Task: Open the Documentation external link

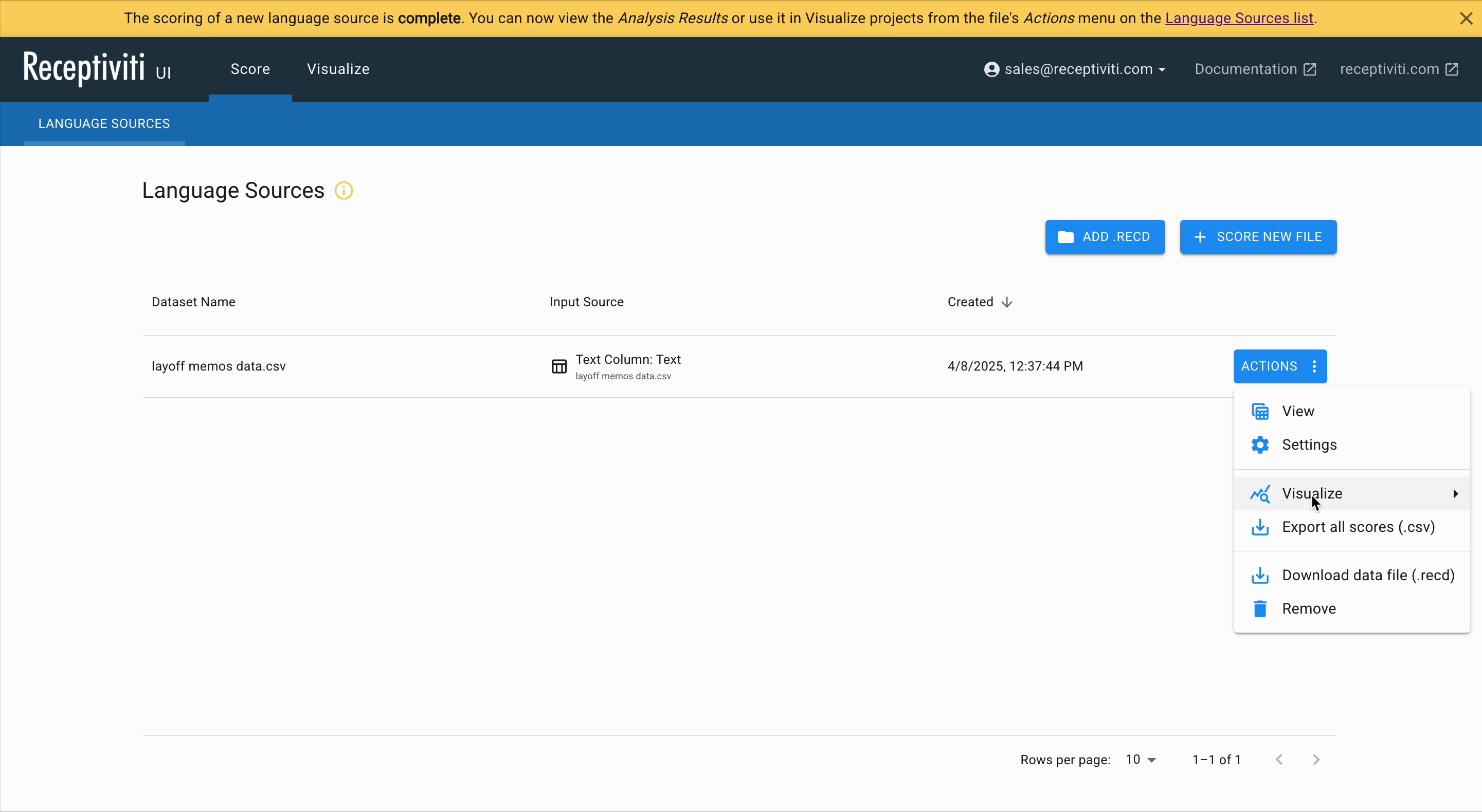Action: point(1255,69)
